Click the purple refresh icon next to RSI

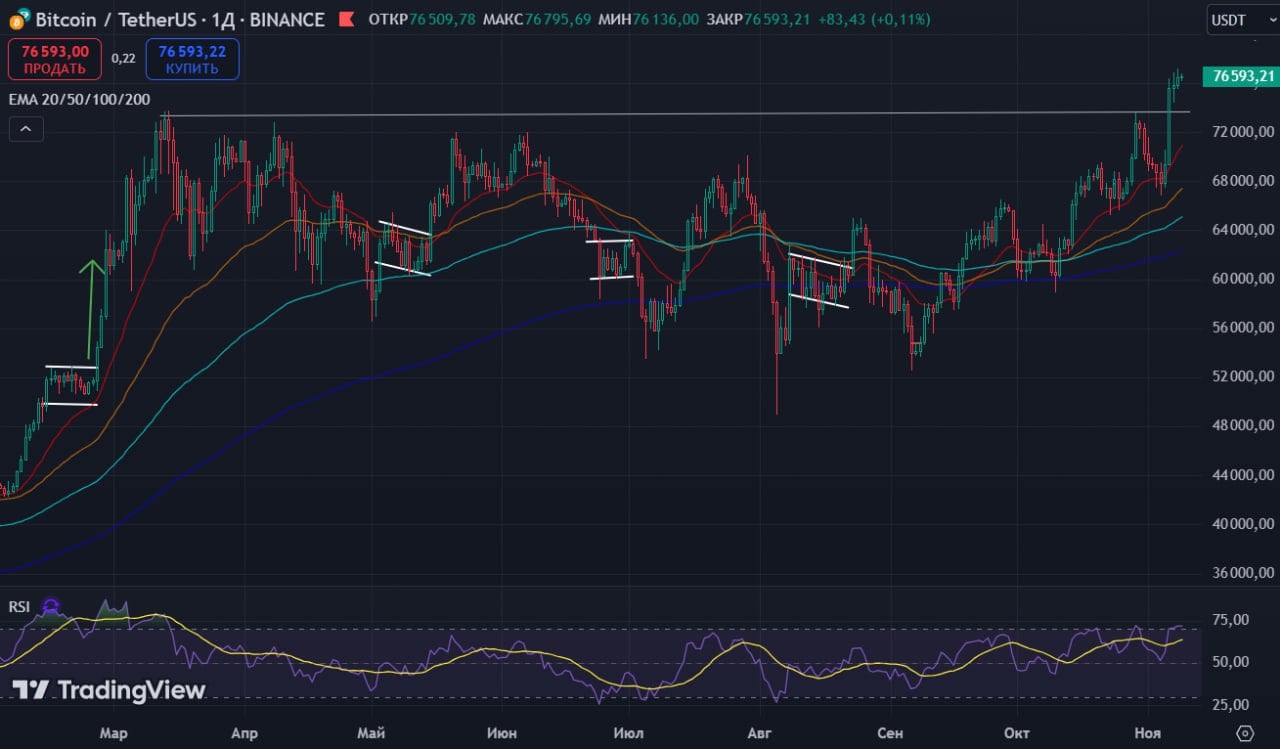(51, 606)
